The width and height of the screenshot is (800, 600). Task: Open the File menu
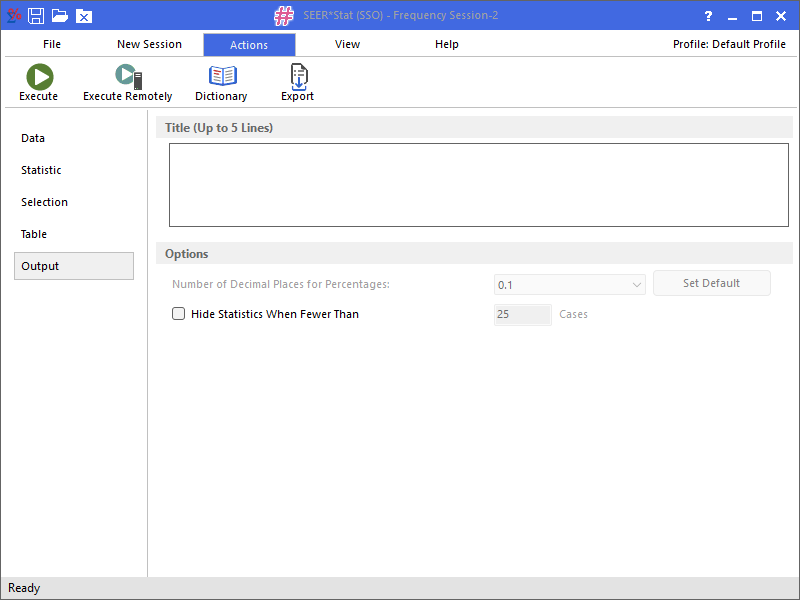52,44
